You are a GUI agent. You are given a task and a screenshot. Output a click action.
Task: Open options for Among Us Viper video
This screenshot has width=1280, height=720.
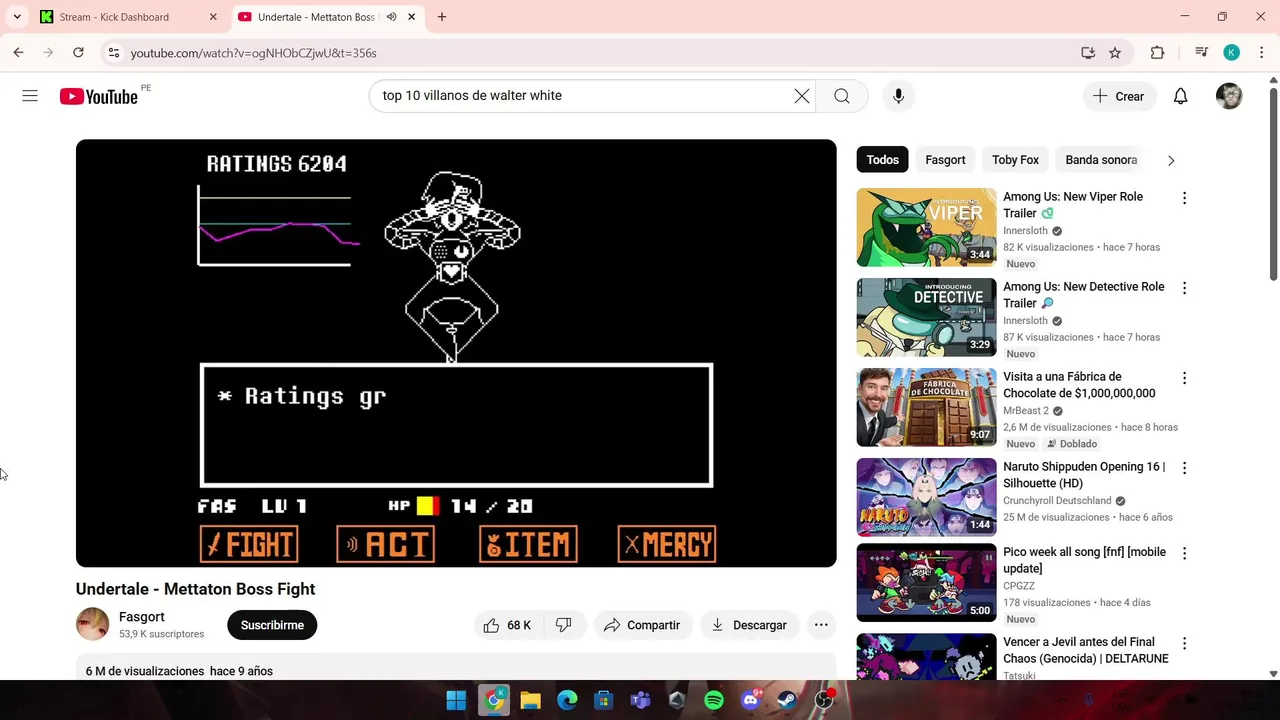click(x=1184, y=198)
